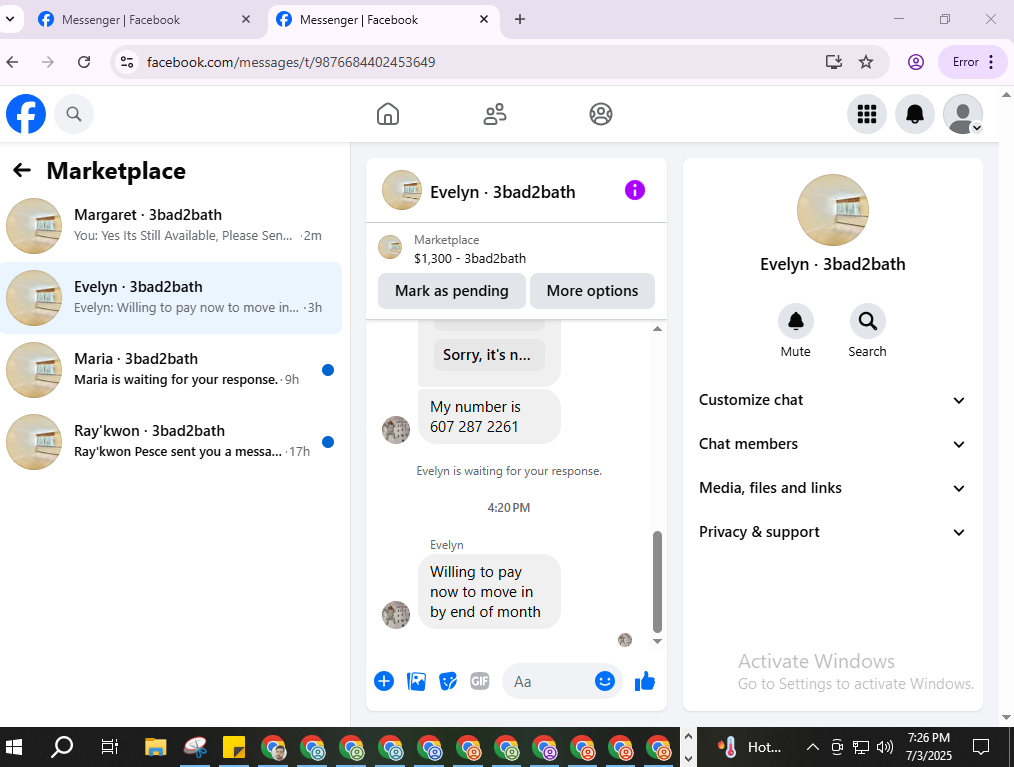Image resolution: width=1014 pixels, height=767 pixels.
Task: Choose a sticker with the sticker icon
Action: point(448,681)
